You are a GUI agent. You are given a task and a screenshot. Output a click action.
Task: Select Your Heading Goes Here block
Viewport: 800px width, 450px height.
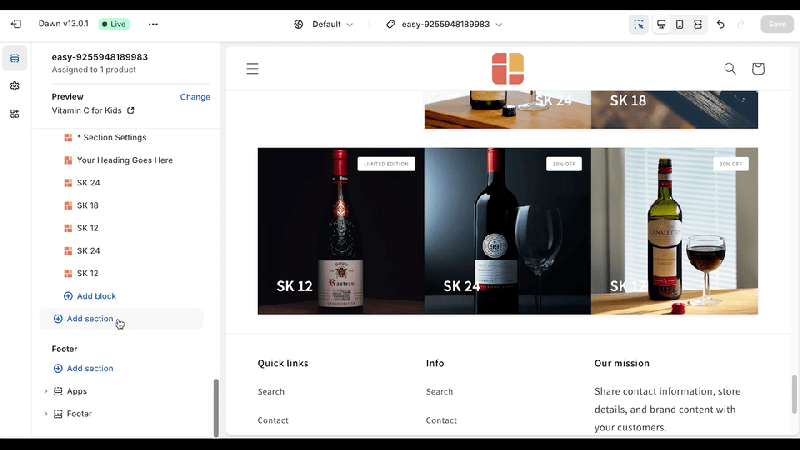point(124,160)
